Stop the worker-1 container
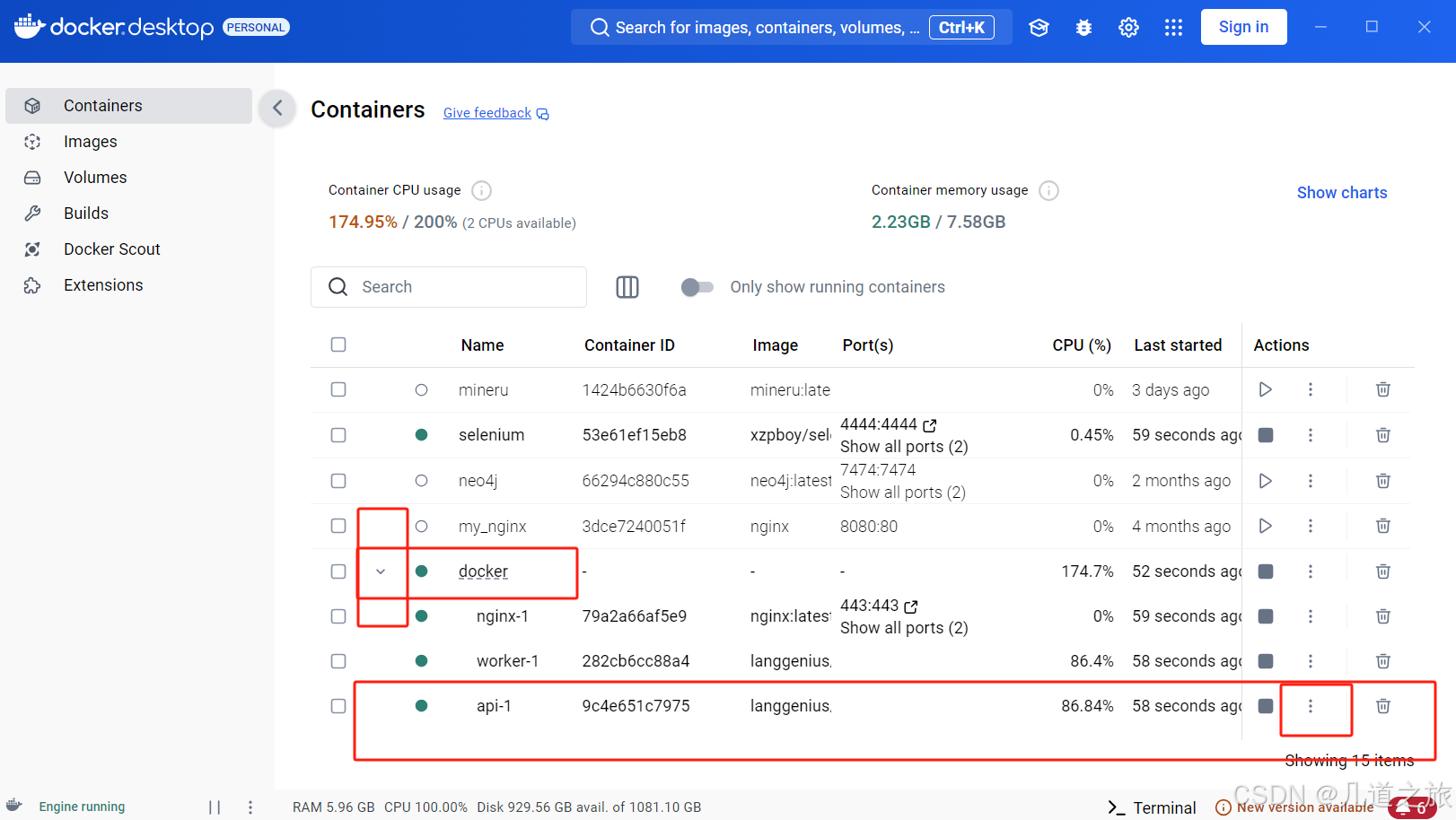This screenshot has width=1456, height=820. (1265, 661)
